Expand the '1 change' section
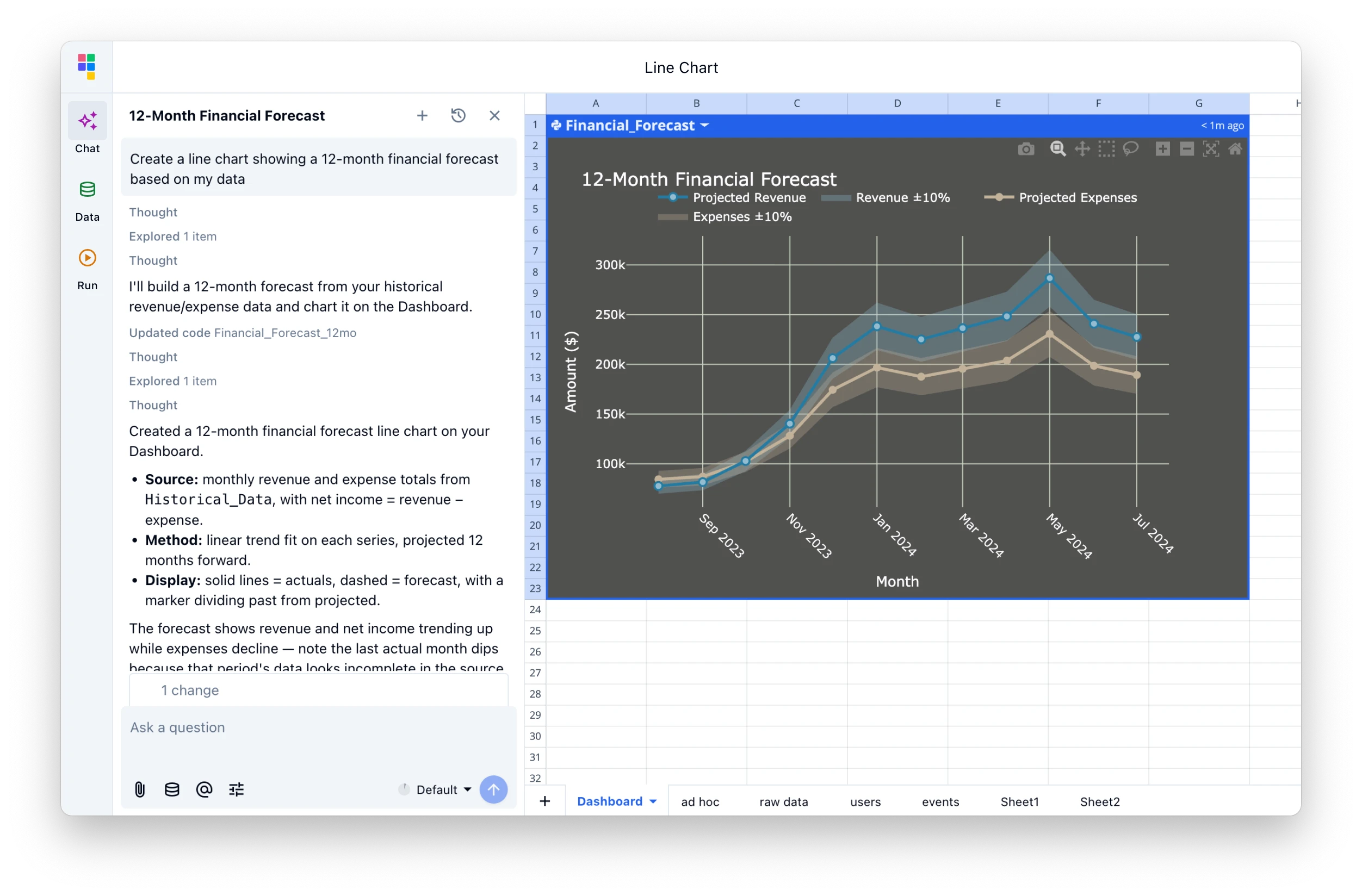The height and width of the screenshot is (896, 1362). point(318,690)
